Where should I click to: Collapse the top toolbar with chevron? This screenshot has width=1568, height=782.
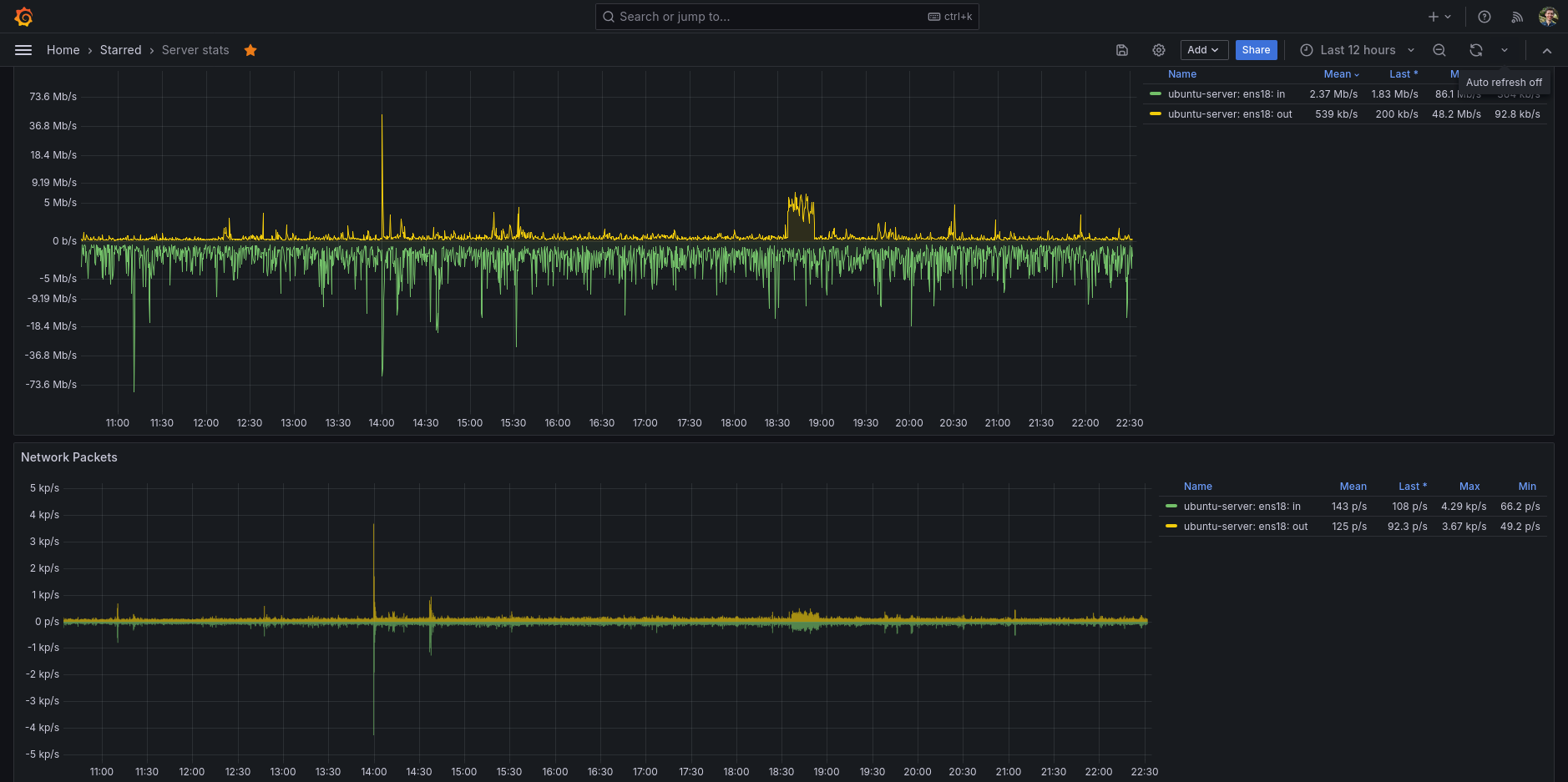point(1547,50)
